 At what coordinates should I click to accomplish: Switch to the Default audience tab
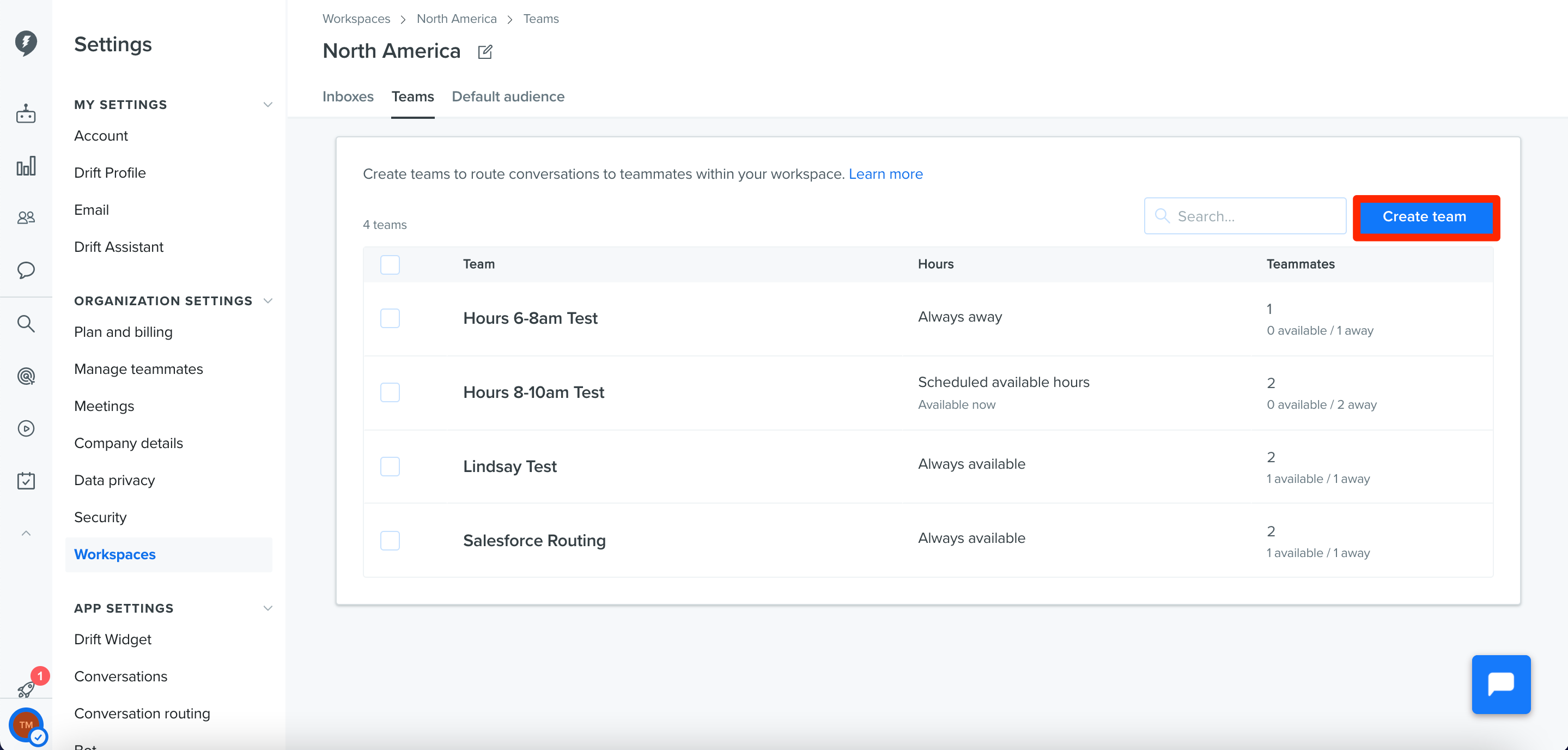tap(508, 97)
